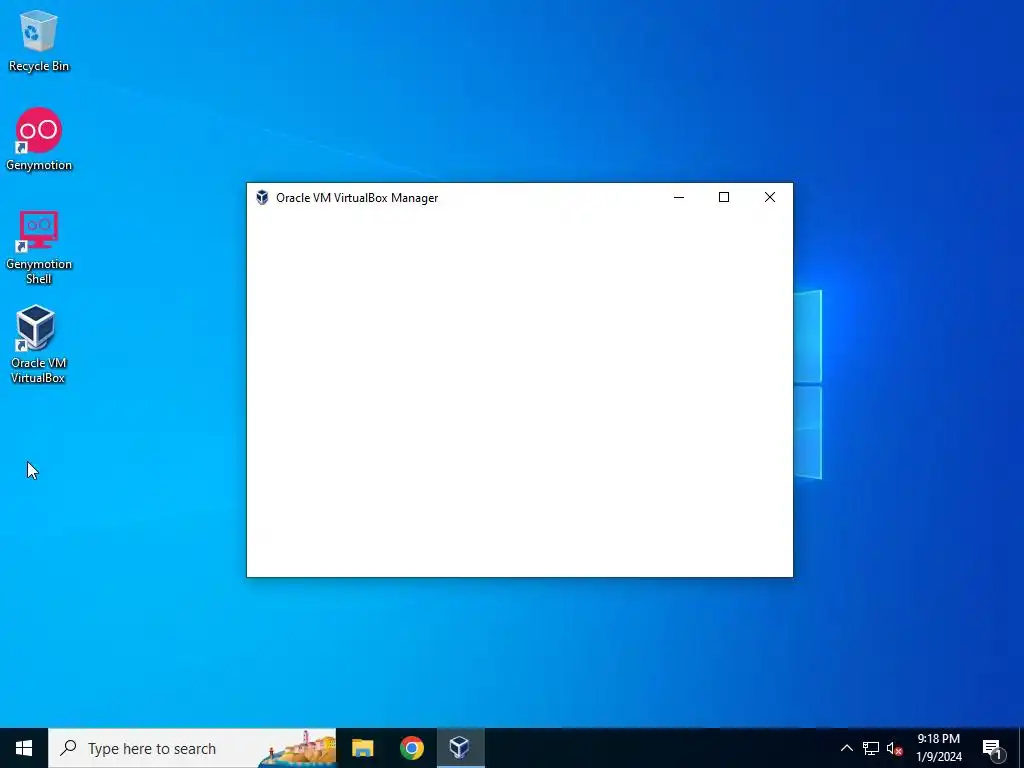Open the clock showing 9:18 PM

click(938, 748)
